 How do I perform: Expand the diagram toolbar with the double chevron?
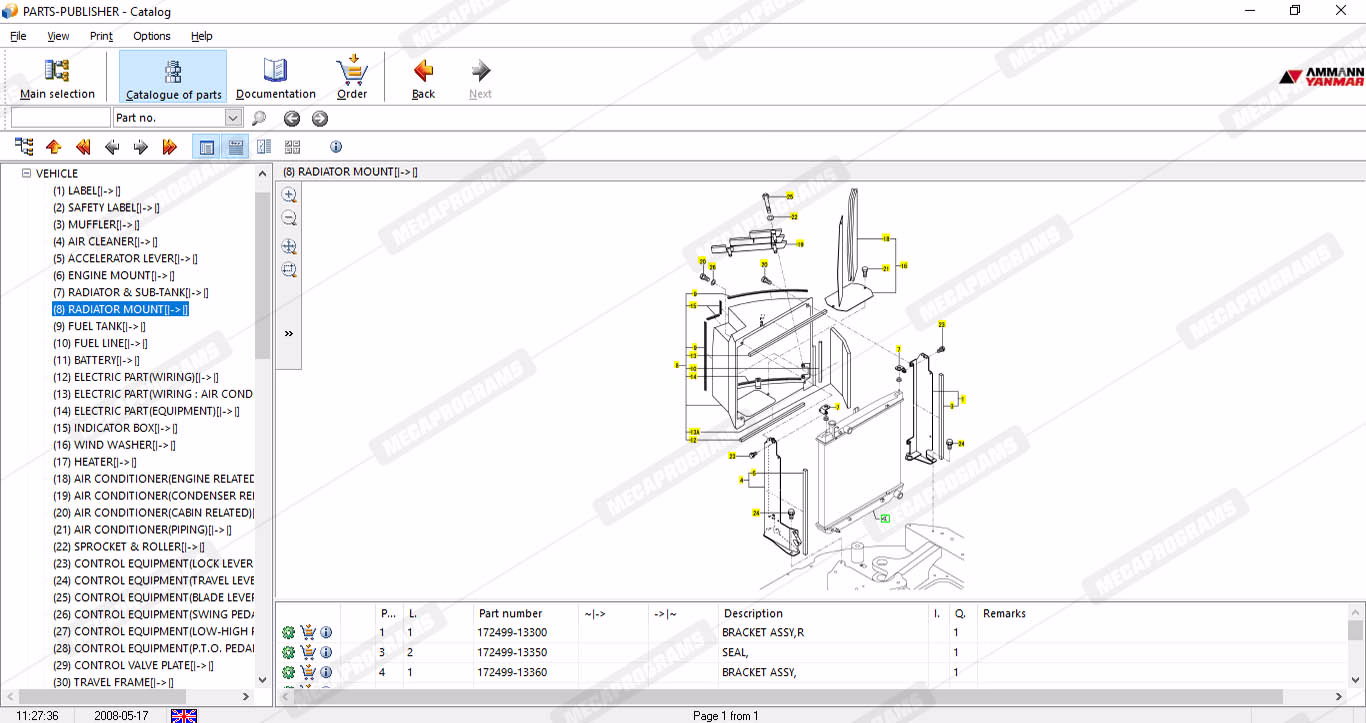289,334
